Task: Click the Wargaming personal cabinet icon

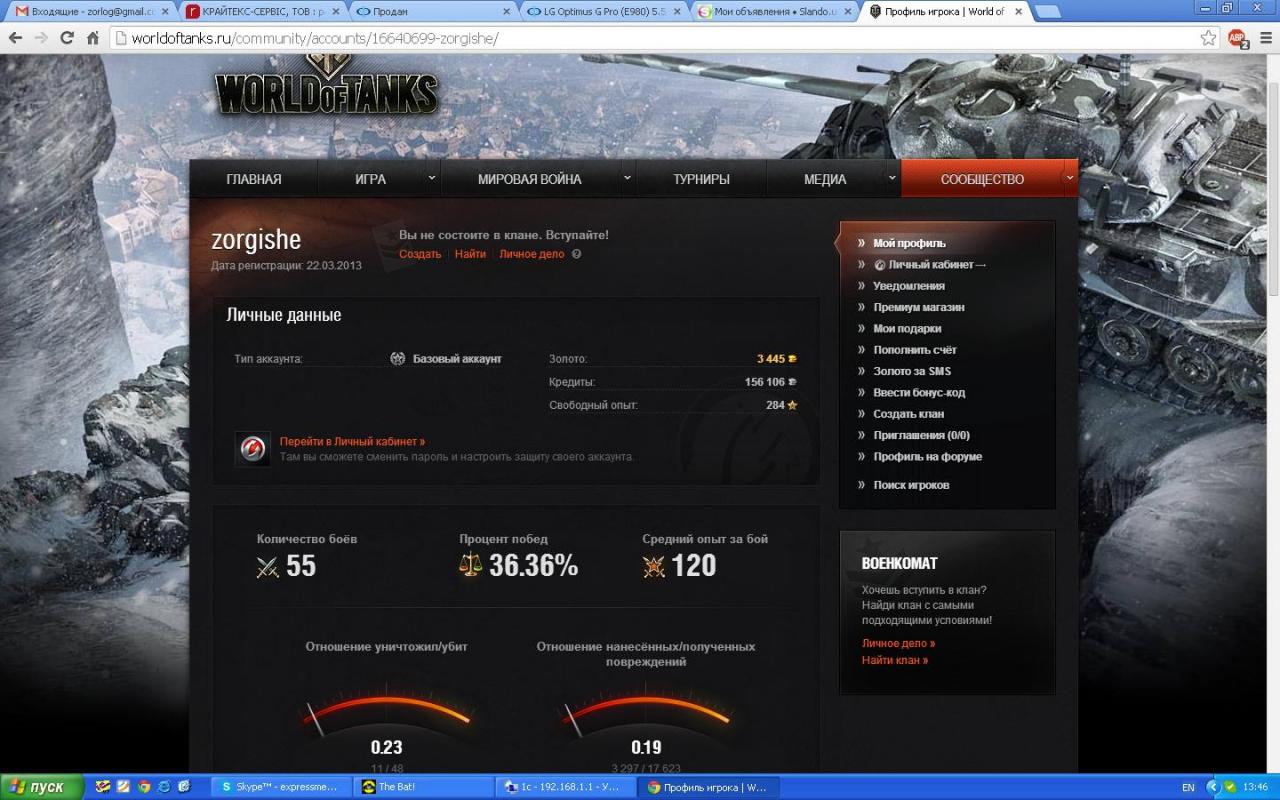Action: point(252,449)
